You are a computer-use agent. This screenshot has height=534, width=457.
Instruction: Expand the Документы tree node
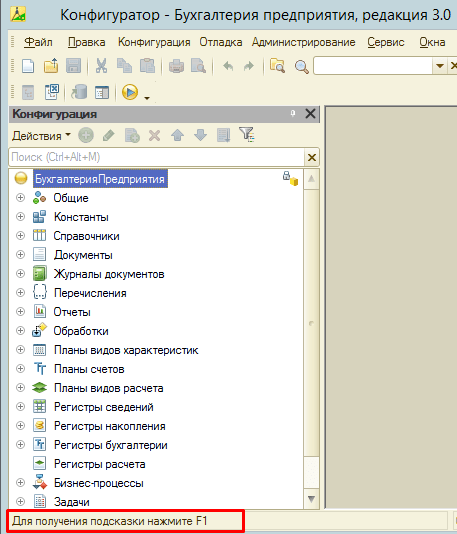[x=20, y=255]
